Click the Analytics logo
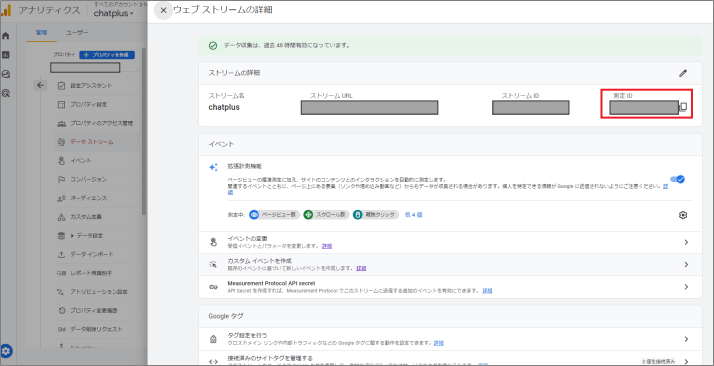 coord(6,10)
